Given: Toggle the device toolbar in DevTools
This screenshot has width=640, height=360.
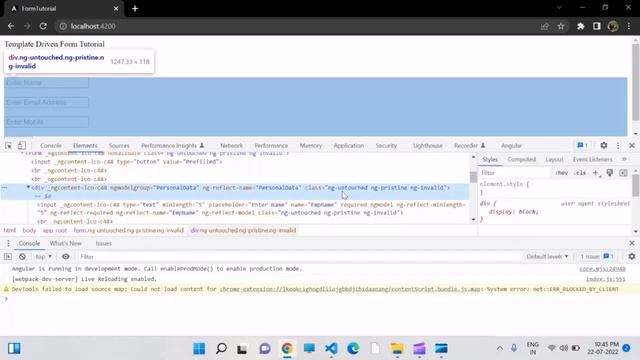Looking at the screenshot, I should click(22, 145).
